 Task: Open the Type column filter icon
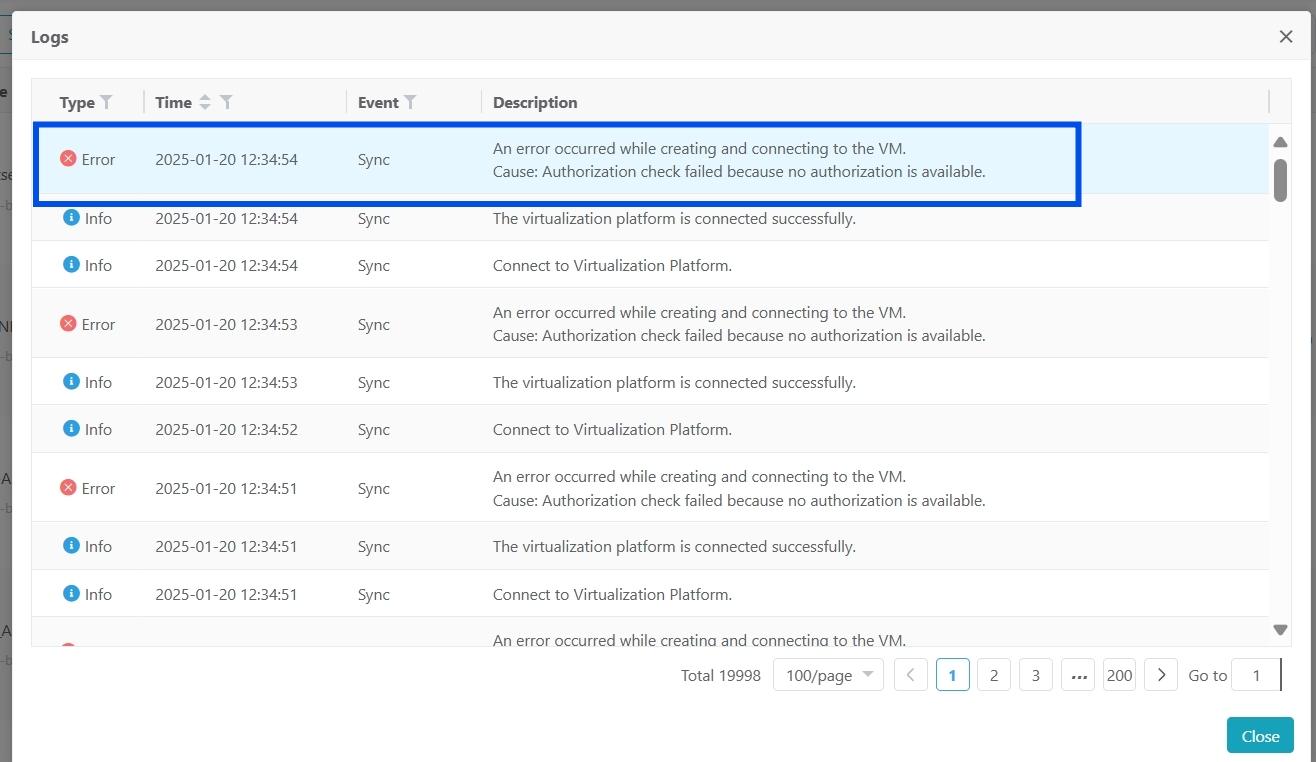pyautogui.click(x=107, y=102)
